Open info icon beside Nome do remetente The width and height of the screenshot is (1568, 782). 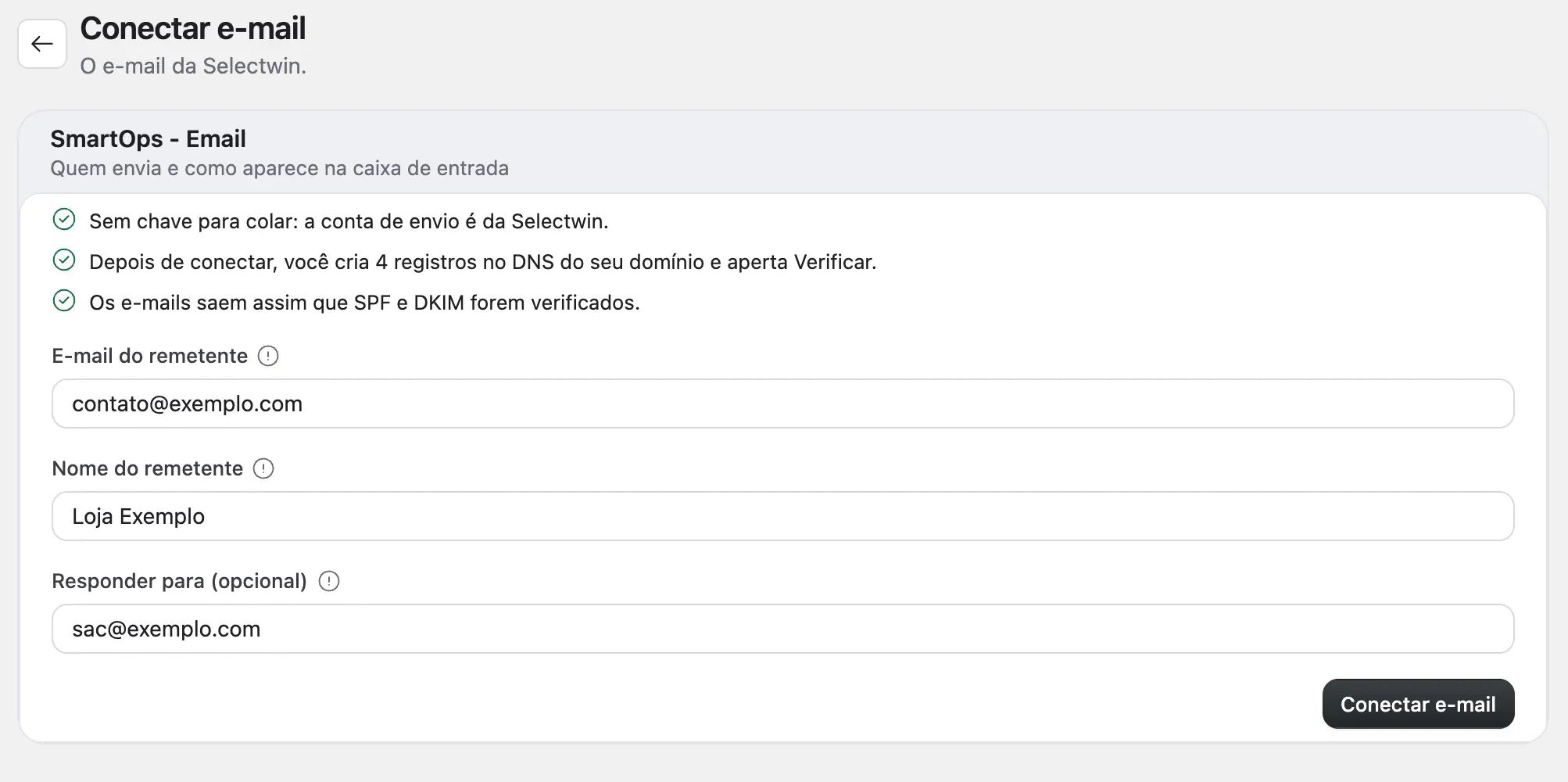click(263, 468)
